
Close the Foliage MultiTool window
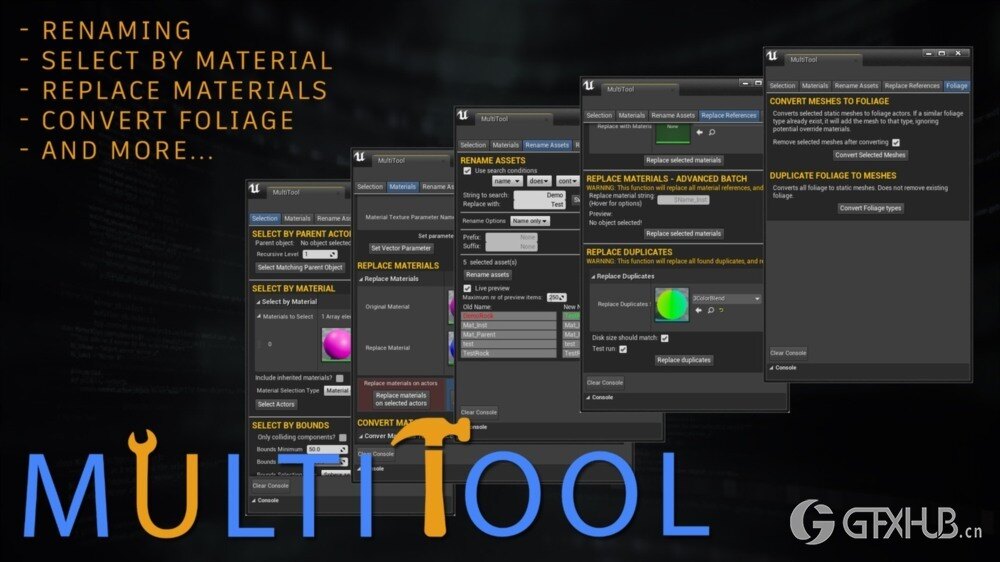958,54
